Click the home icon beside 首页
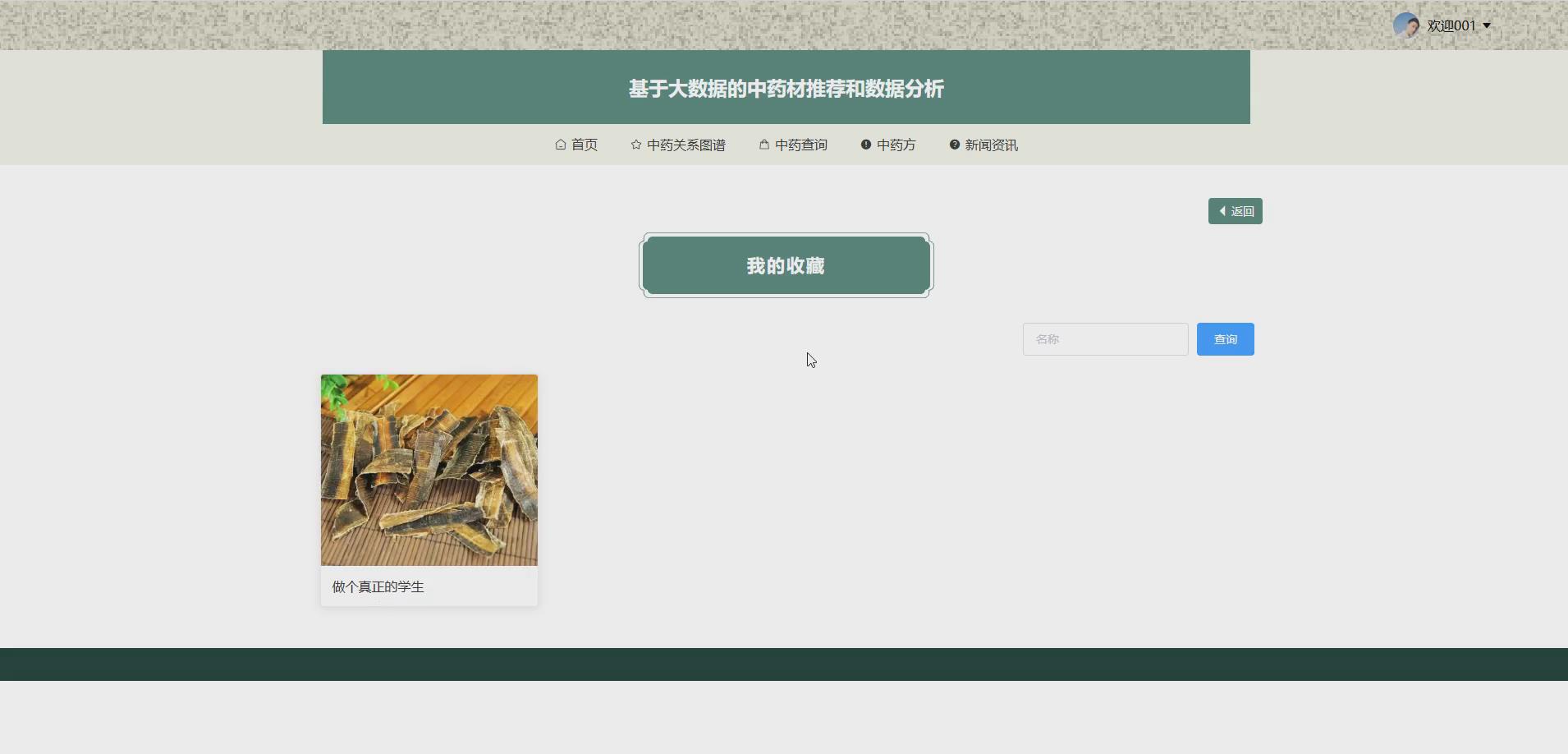The height and width of the screenshot is (754, 1568). coord(559,145)
